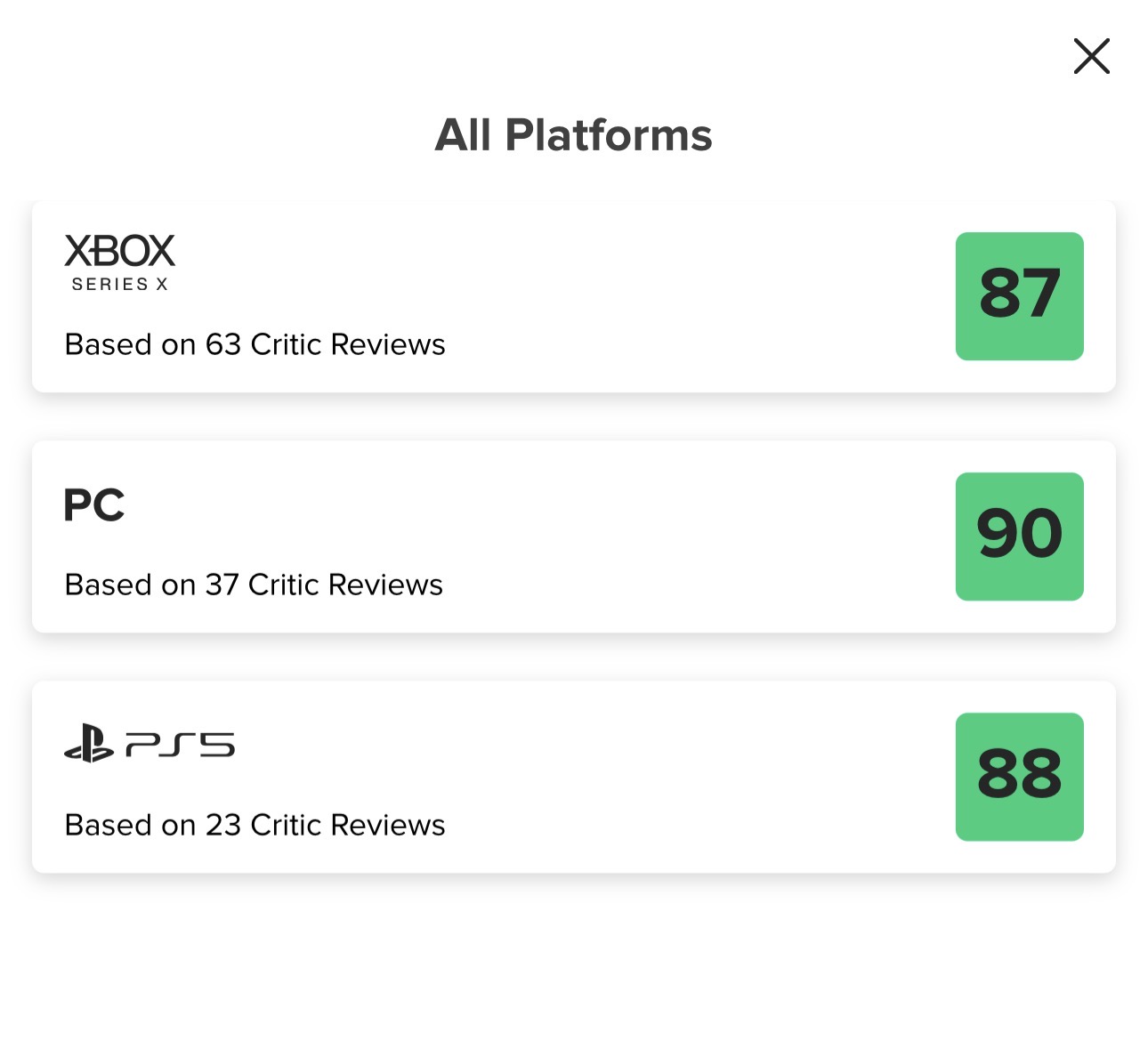Open the PS5 score badge showing 88
This screenshot has height=1057, width=1148.
tap(1020, 777)
